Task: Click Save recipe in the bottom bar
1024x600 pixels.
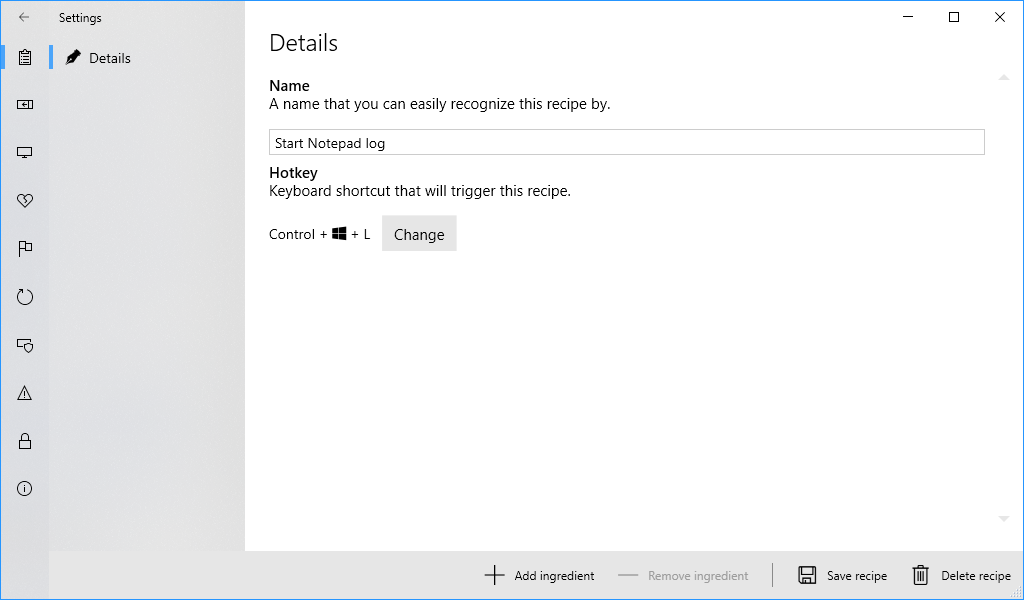Action: coord(842,575)
